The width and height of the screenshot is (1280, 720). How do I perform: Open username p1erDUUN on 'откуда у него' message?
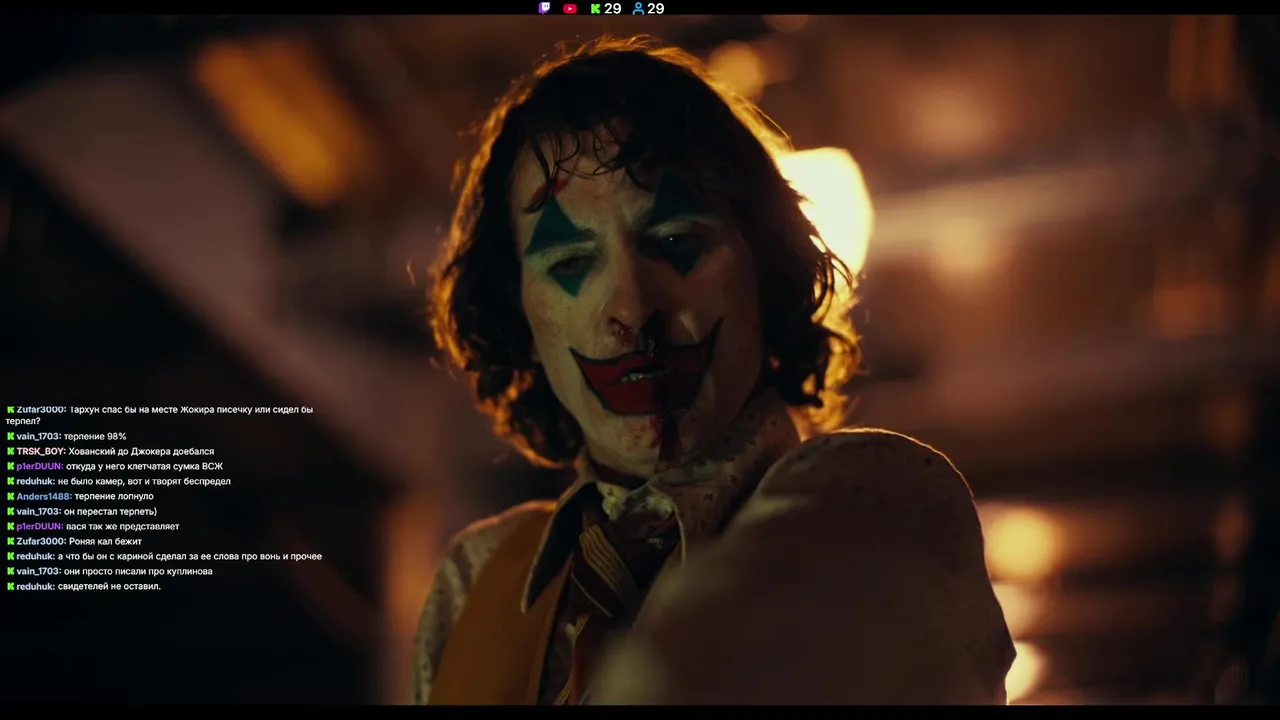(x=40, y=466)
